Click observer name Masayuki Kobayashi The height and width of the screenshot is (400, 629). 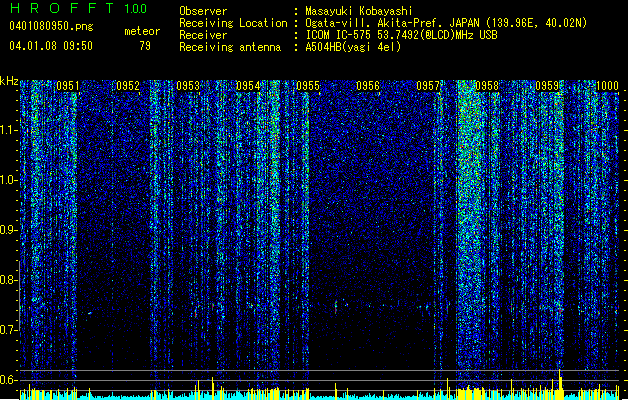pyautogui.click(x=358, y=11)
